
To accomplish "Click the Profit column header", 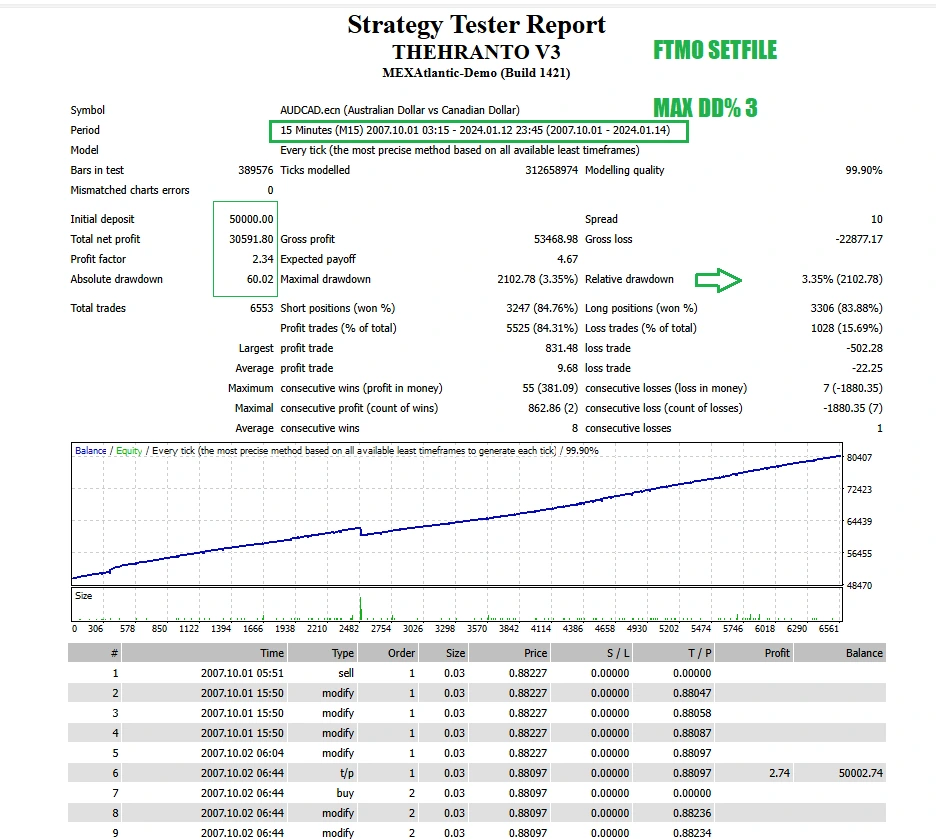I will click(777, 653).
